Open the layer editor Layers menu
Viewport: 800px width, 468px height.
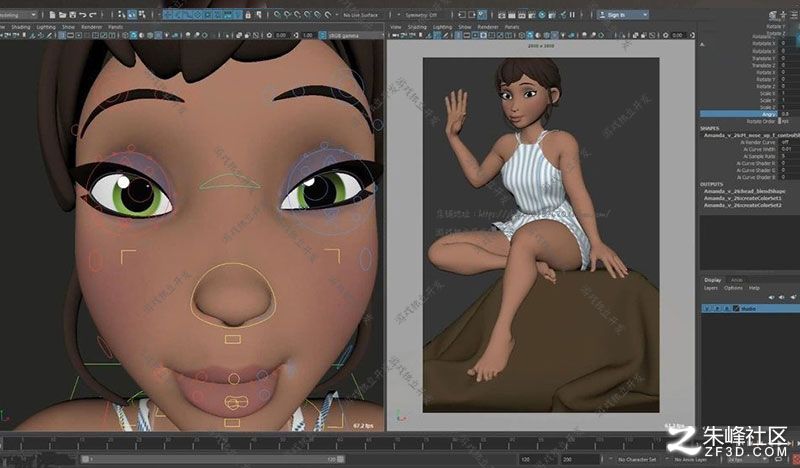pos(711,288)
